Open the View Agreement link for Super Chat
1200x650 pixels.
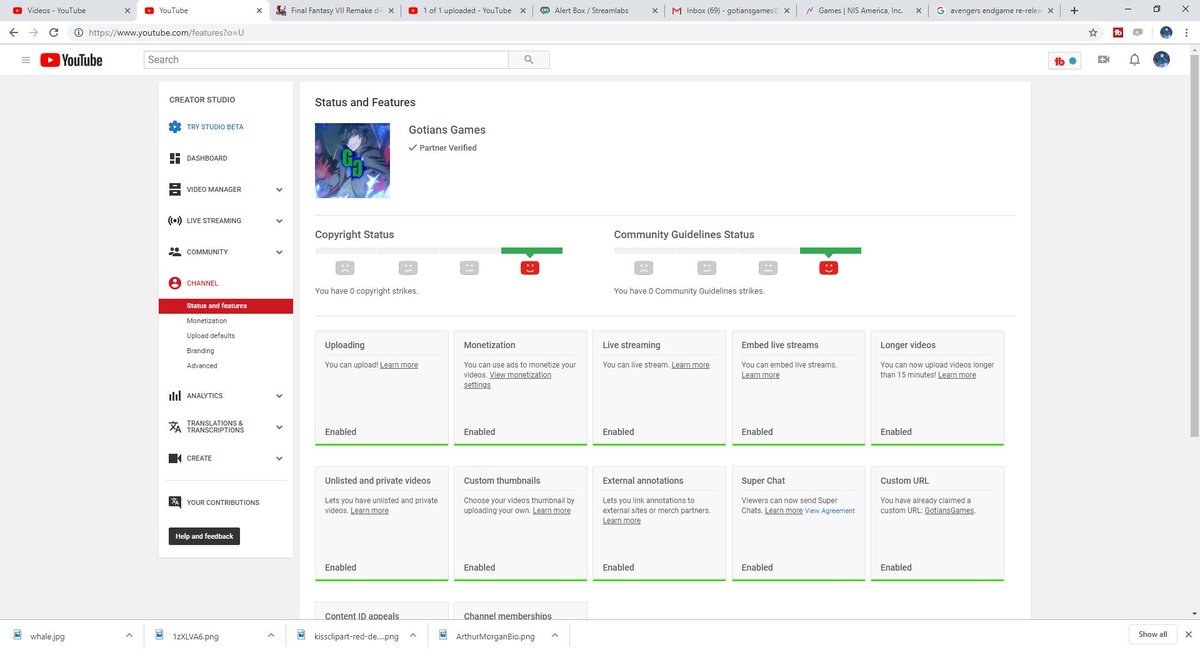point(830,511)
